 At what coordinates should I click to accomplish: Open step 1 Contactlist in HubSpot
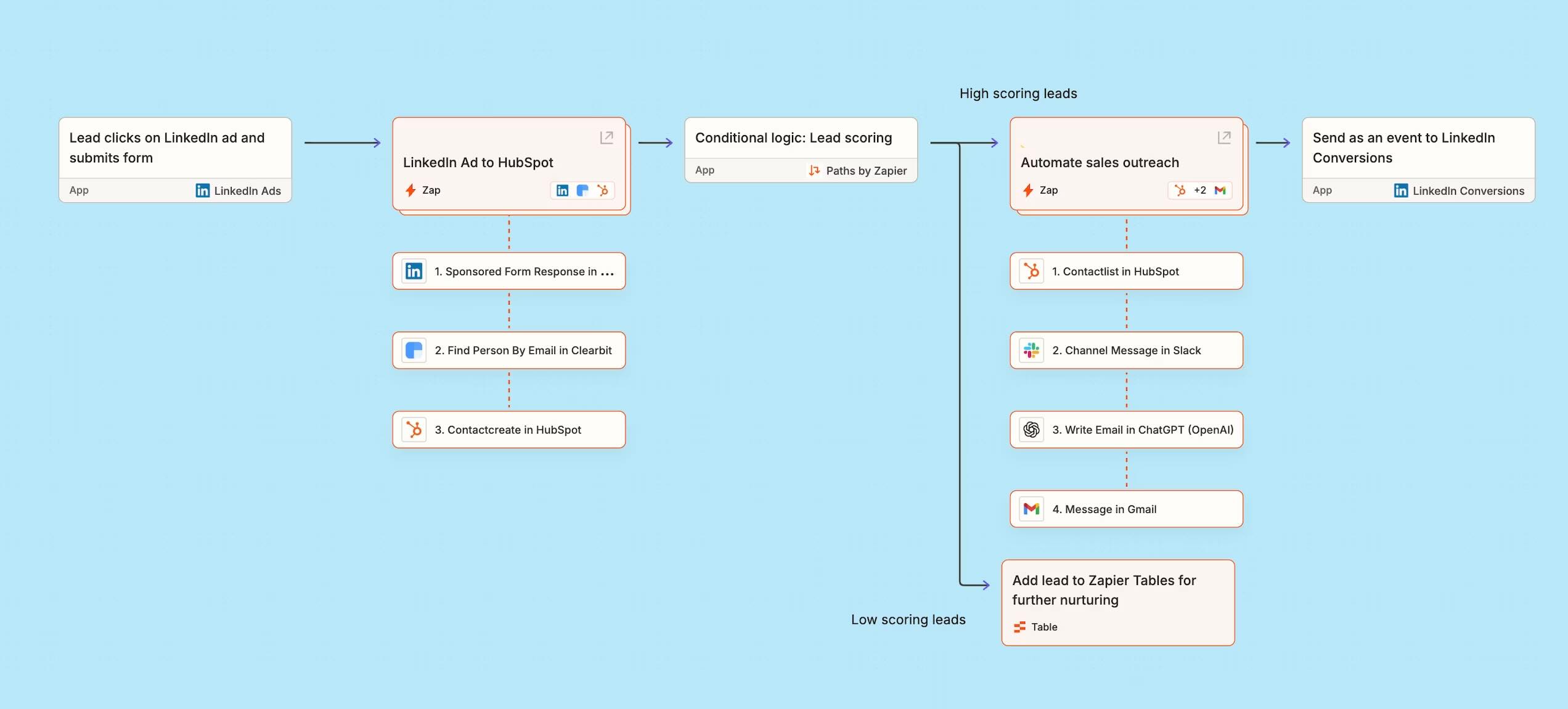click(x=1127, y=271)
